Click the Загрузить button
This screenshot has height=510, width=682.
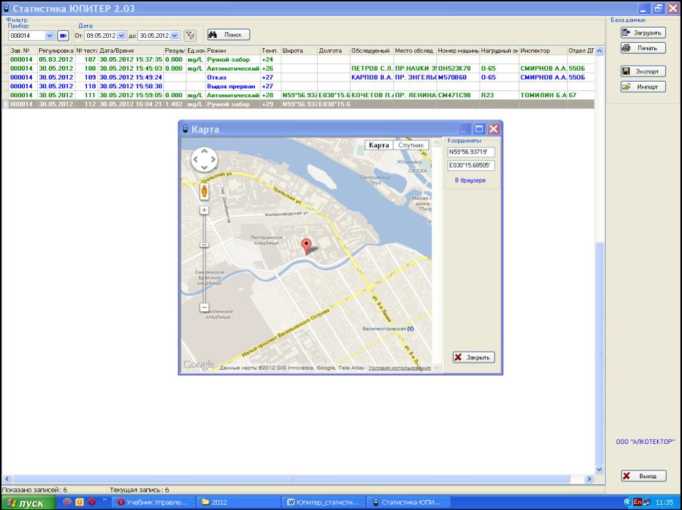[643, 33]
